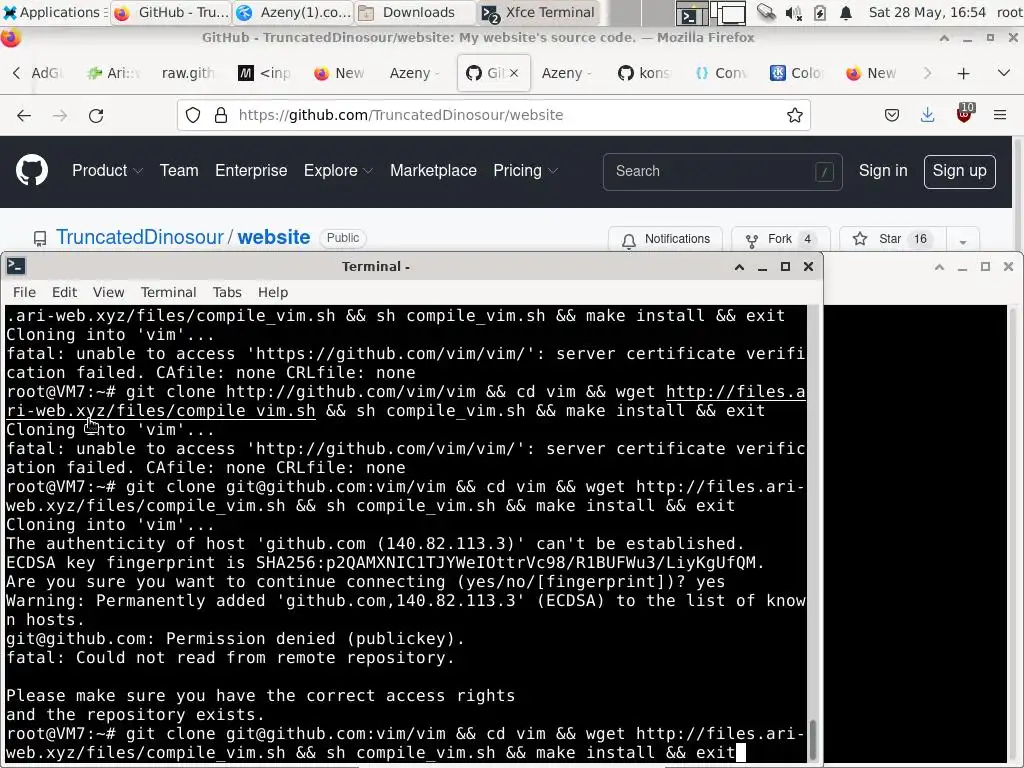
Task: Select the <inp Firefox tab
Action: point(264,73)
